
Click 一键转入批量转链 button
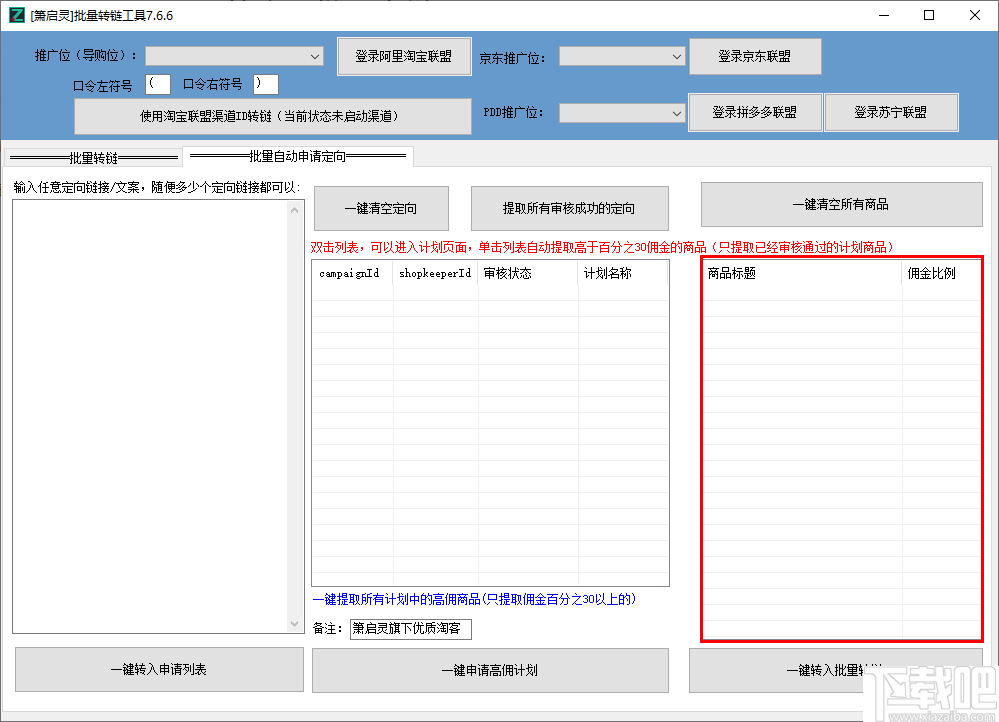point(841,670)
